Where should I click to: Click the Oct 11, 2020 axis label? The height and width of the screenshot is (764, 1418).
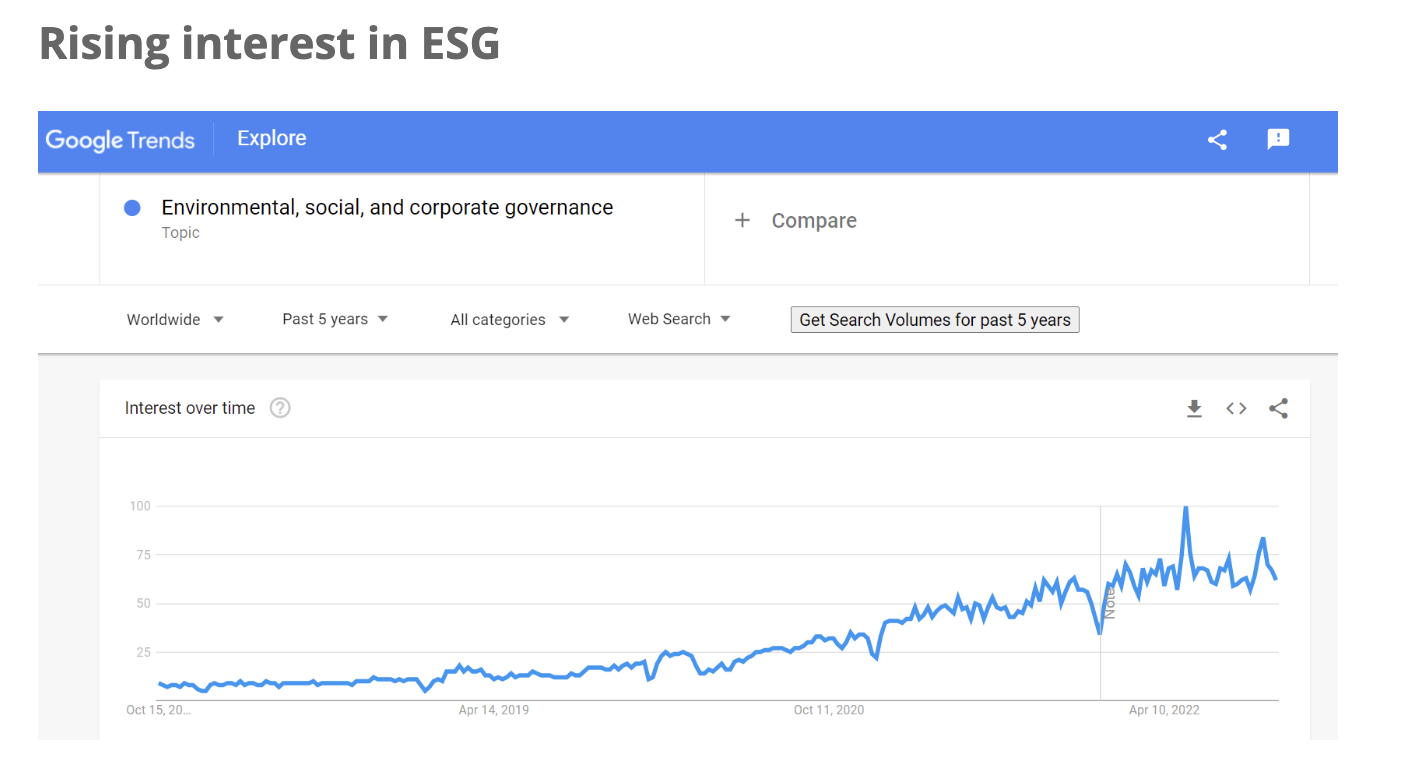point(829,710)
